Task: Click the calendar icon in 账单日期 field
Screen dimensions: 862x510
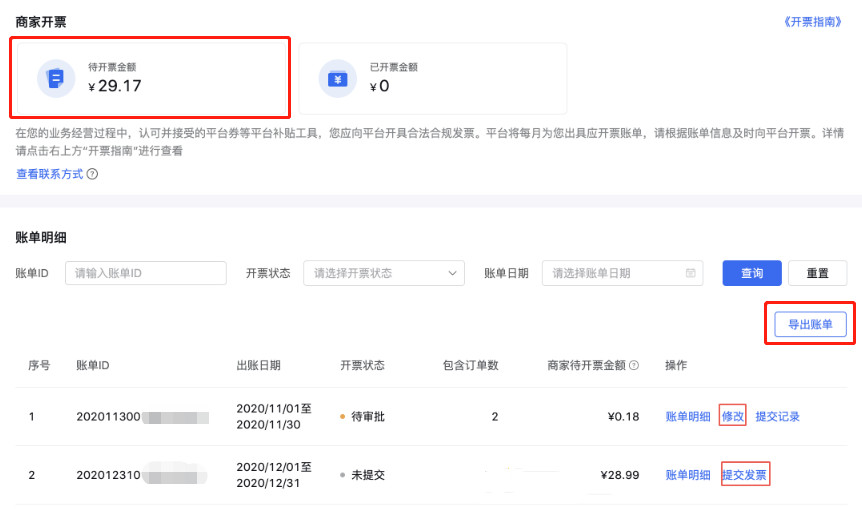Action: 690,273
